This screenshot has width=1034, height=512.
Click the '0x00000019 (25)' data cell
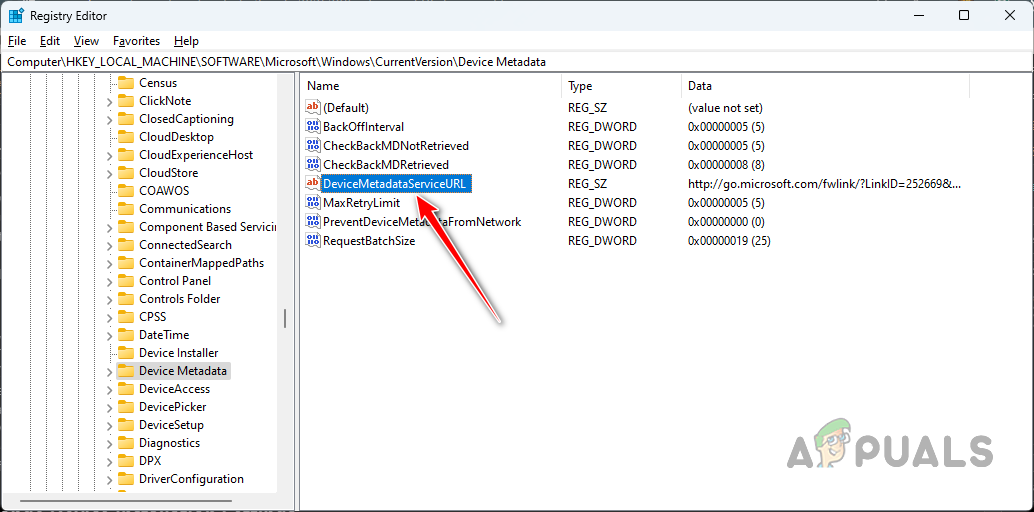coord(729,241)
